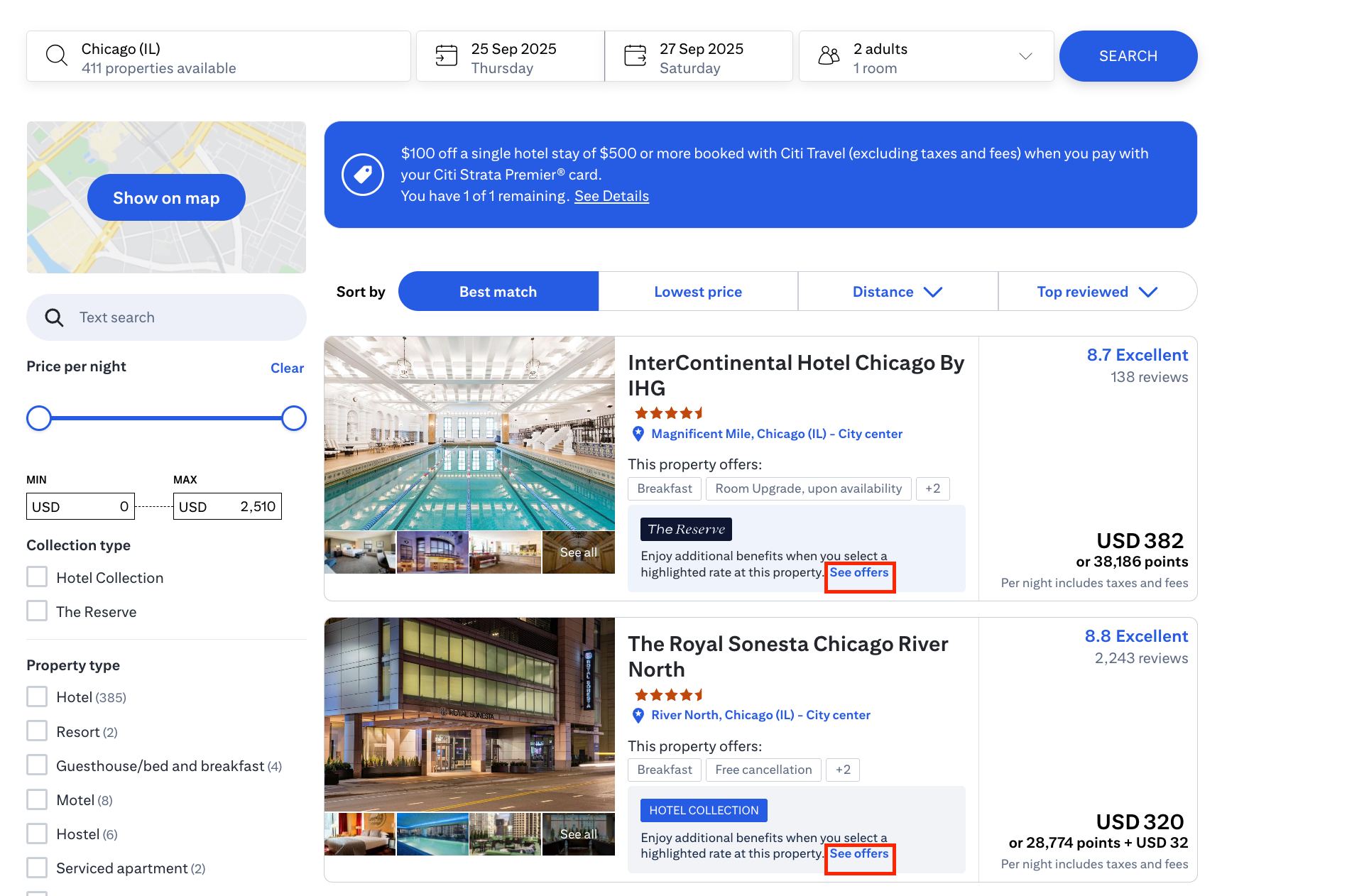This screenshot has height=896, width=1369.
Task: Click Royal Sonesta location pin icon
Action: [x=638, y=715]
